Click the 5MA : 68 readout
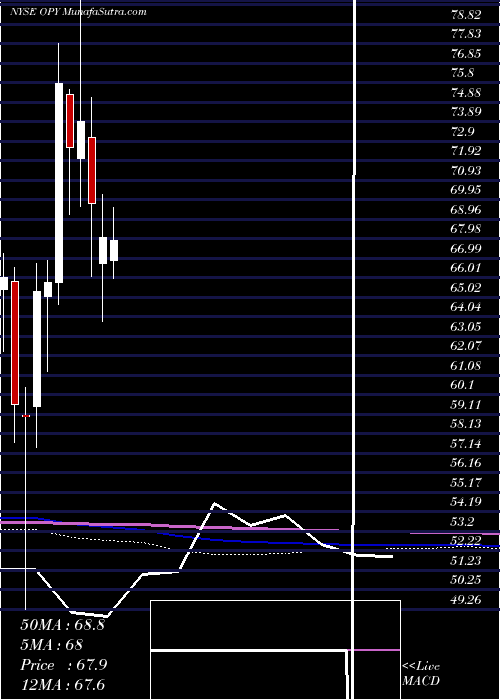This screenshot has height=700, width=500. tap(51, 645)
